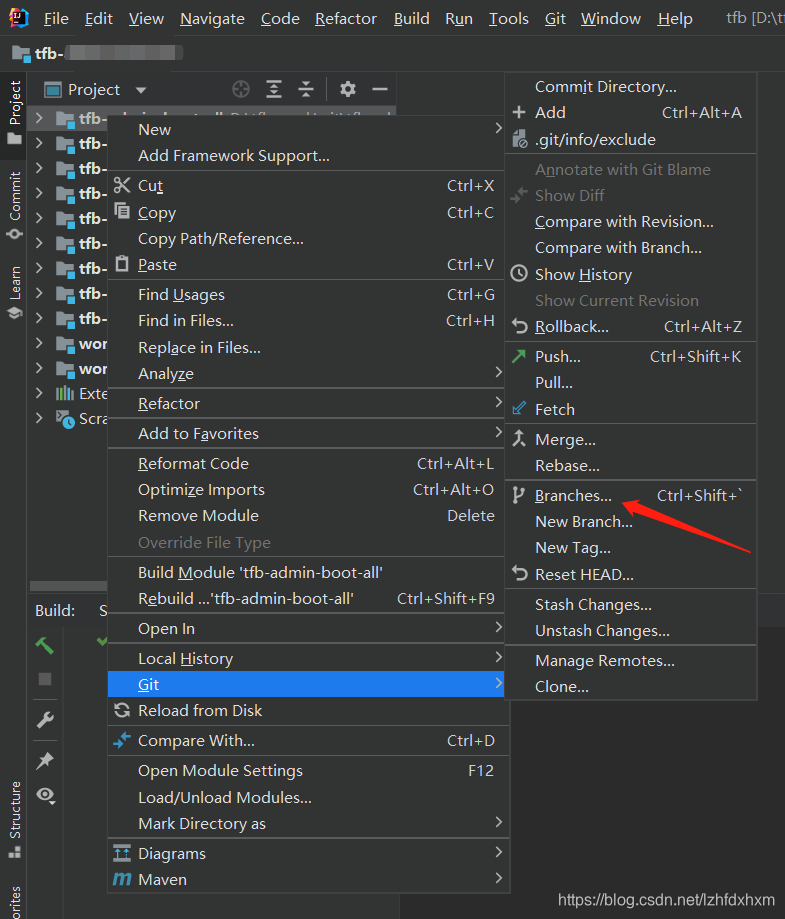Choose Reset HEAD... entry
The width and height of the screenshot is (785, 919).
(x=631, y=574)
